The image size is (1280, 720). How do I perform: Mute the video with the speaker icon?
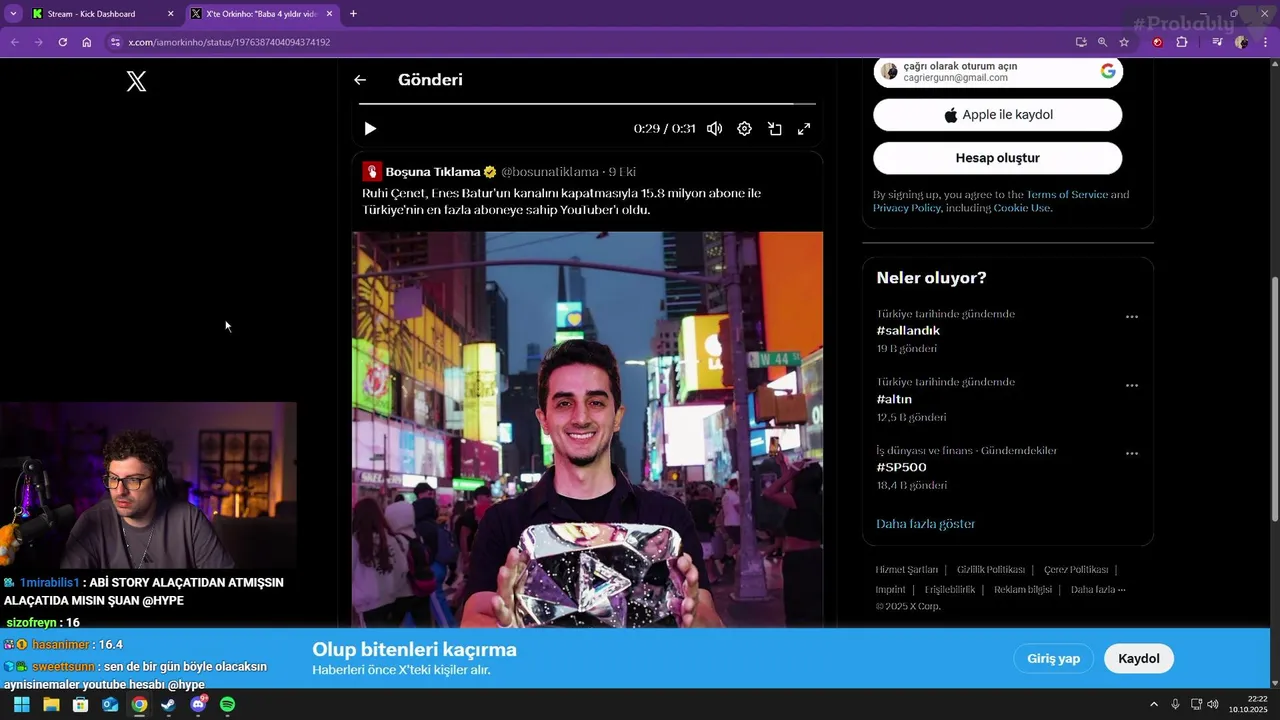[x=714, y=129]
